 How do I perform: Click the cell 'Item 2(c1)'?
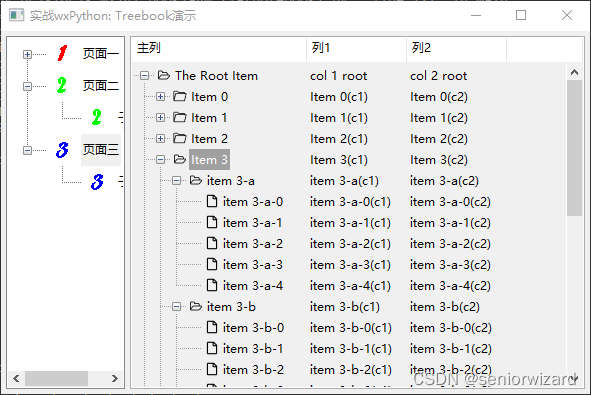click(x=339, y=139)
